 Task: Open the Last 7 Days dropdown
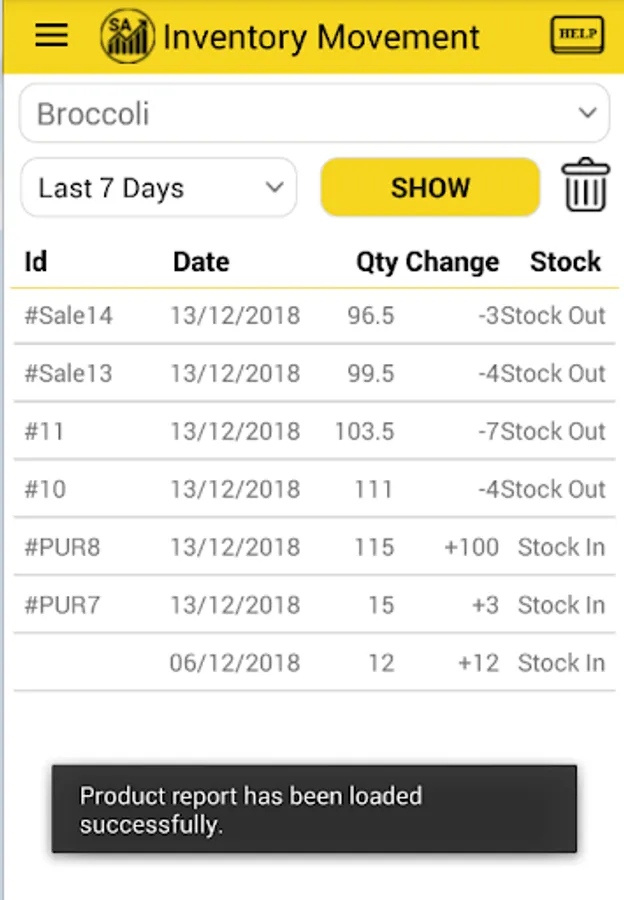tap(159, 188)
